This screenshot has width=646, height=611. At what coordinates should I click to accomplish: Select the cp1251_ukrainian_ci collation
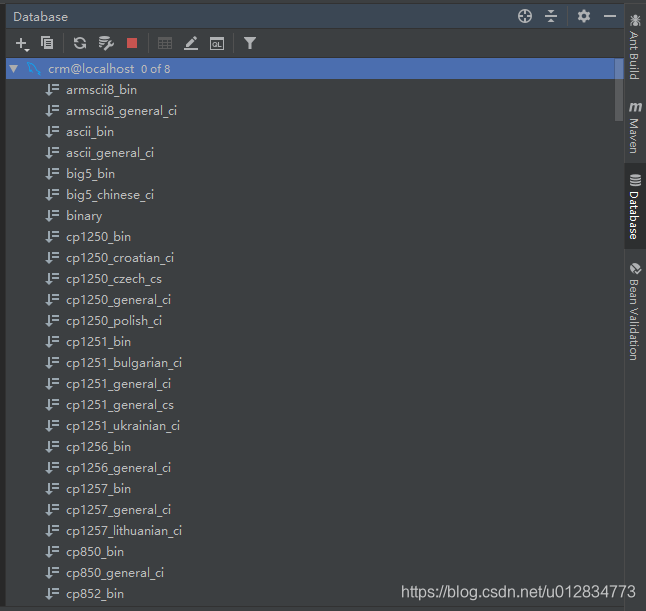click(123, 426)
